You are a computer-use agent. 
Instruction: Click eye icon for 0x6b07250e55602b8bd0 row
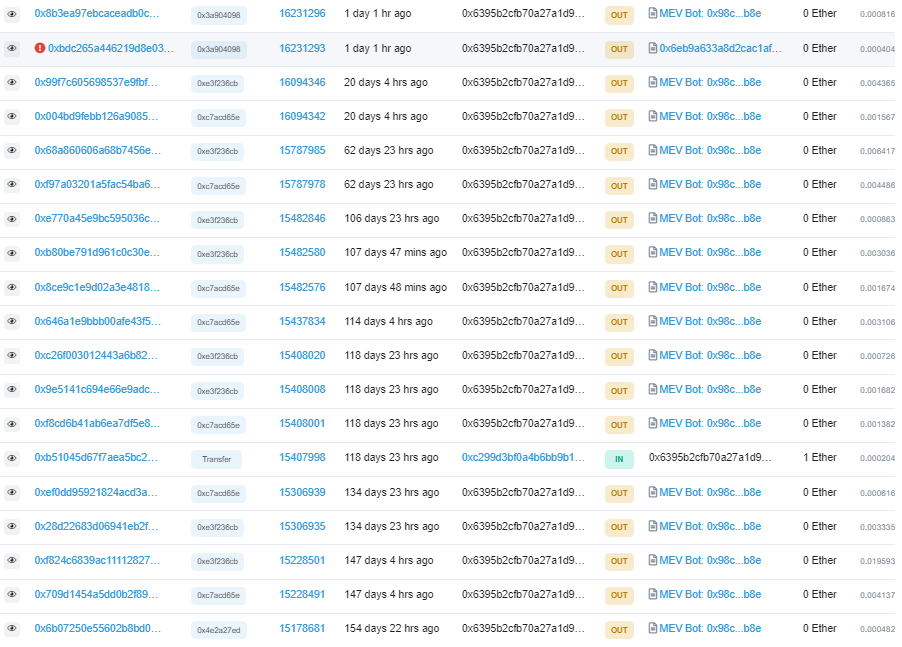point(12,629)
